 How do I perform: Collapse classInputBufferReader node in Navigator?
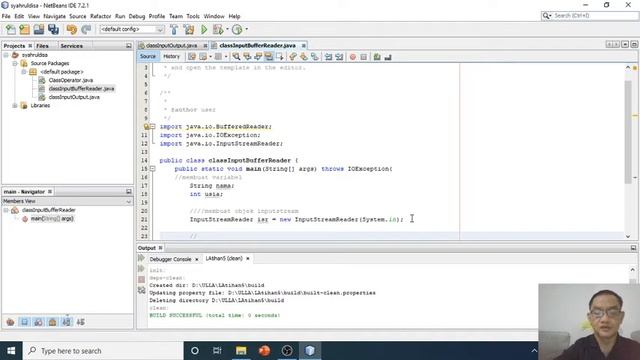point(6,210)
